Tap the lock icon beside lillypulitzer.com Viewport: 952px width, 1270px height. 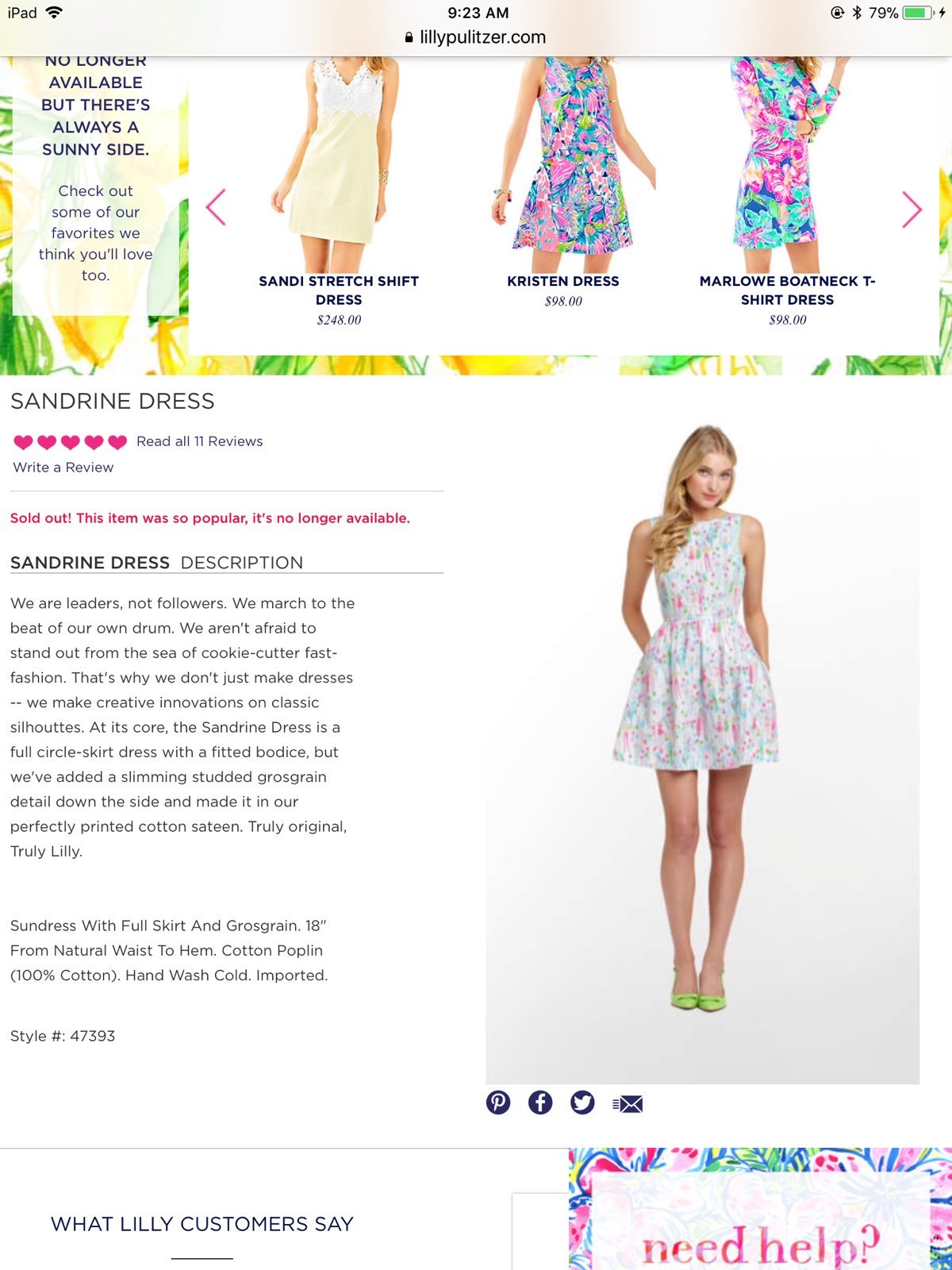click(409, 37)
